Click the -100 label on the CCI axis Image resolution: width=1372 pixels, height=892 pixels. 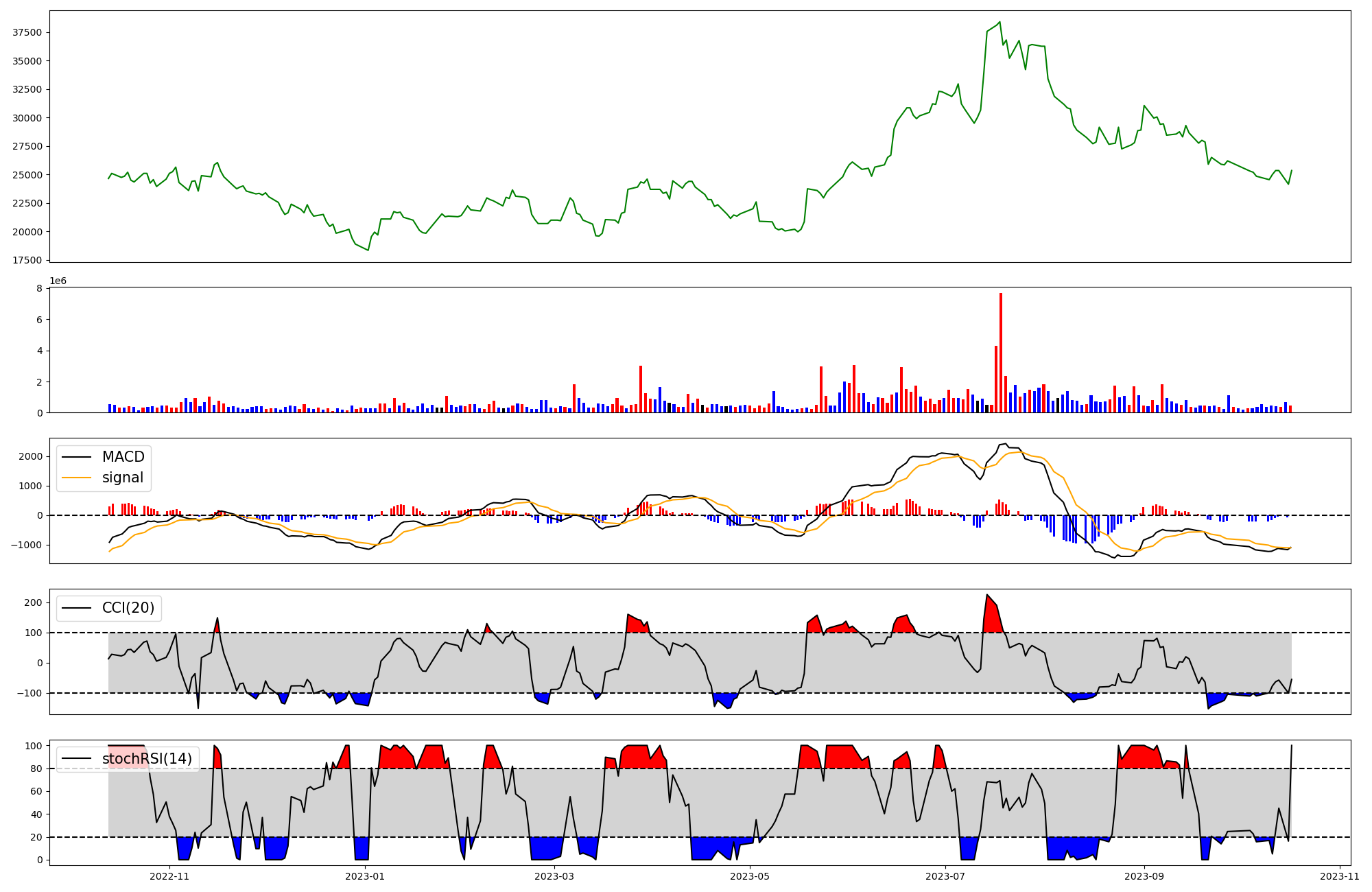click(29, 694)
